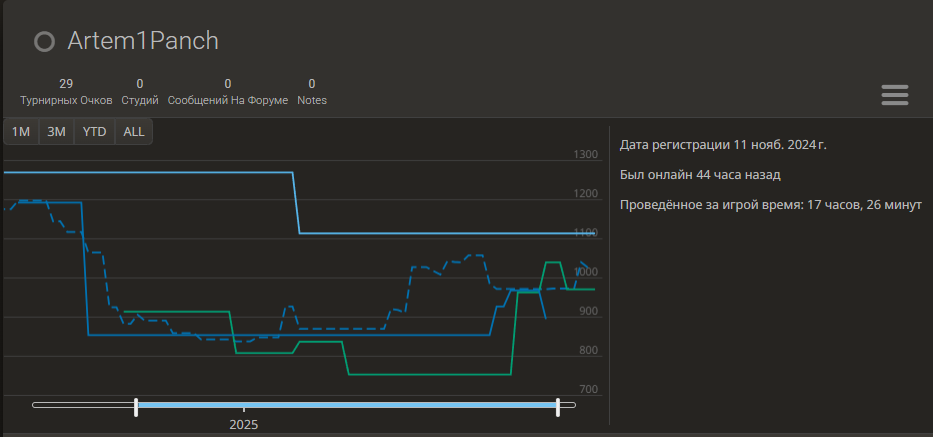Select the ALL chart range
This screenshot has width=933, height=437.
134,132
